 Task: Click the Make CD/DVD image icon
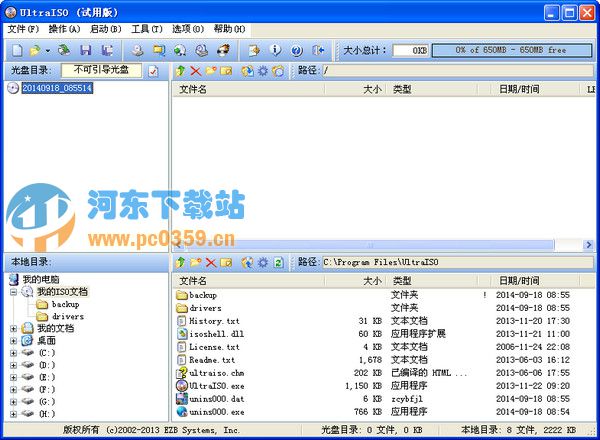tap(137, 50)
